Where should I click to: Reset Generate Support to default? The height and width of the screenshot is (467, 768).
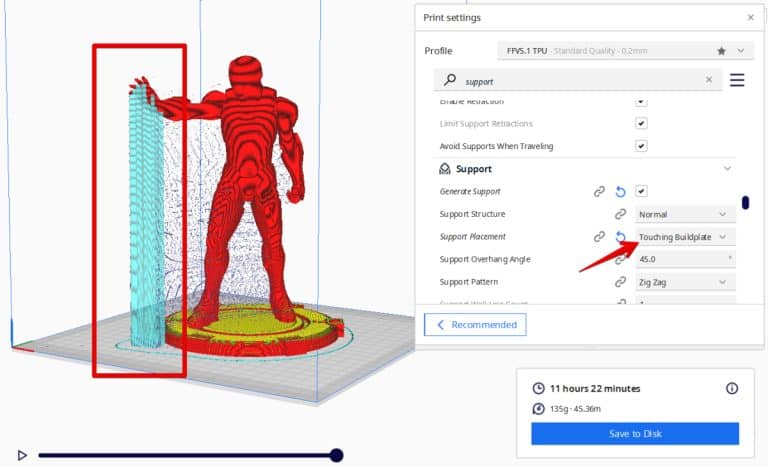pyautogui.click(x=620, y=192)
